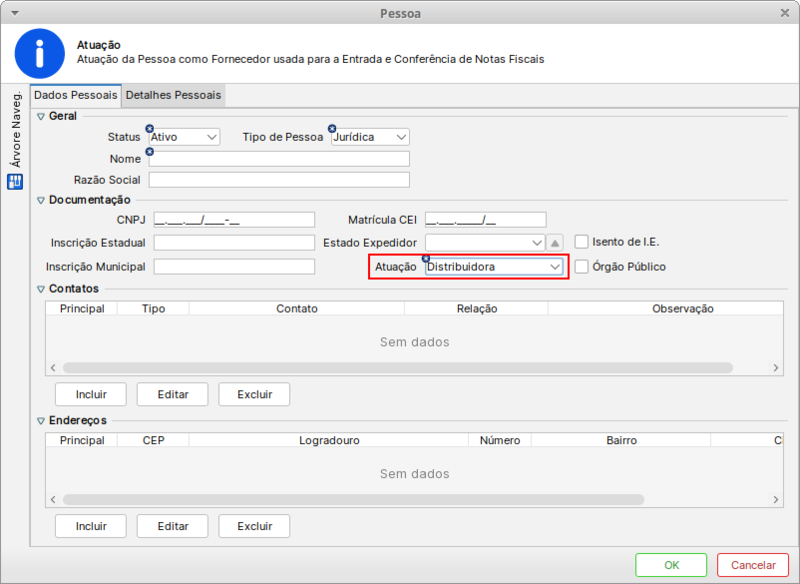
Task: Click the right scroll arrow in Contatos table
Action: (776, 368)
